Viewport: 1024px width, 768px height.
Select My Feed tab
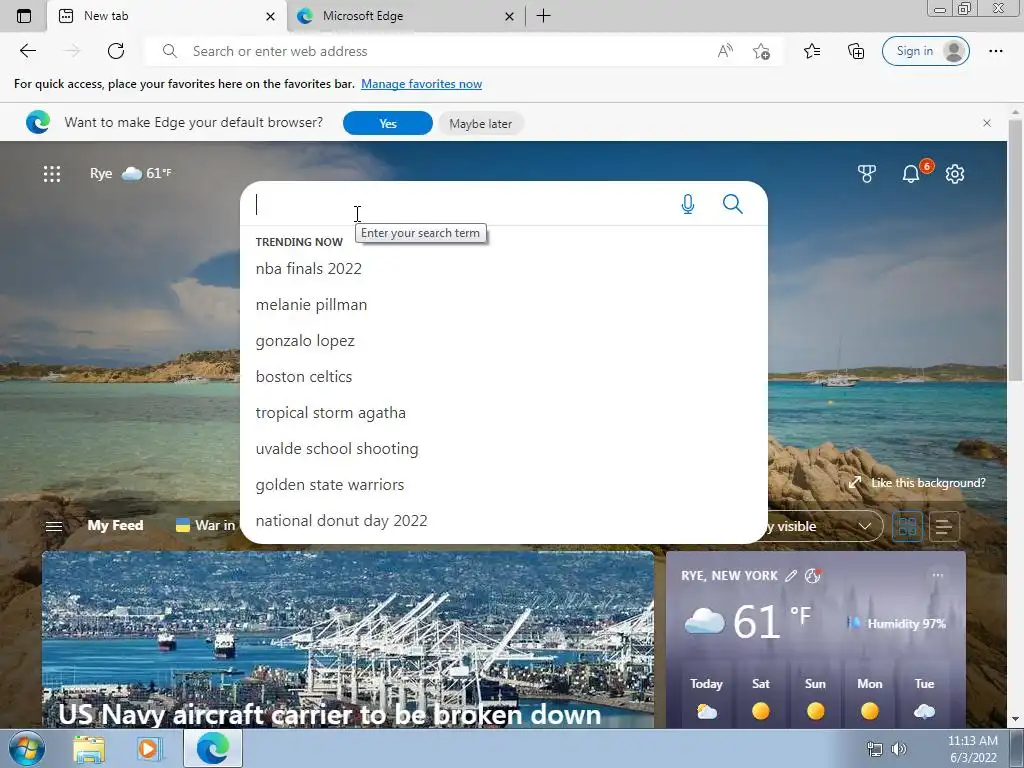pos(115,526)
